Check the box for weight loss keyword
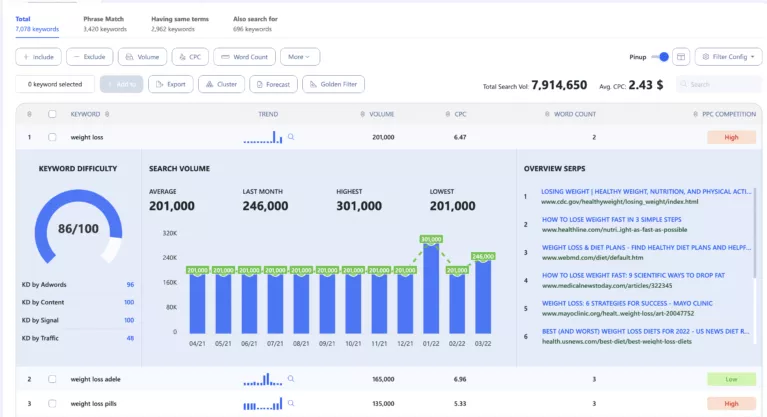The image size is (767, 417). click(x=52, y=137)
